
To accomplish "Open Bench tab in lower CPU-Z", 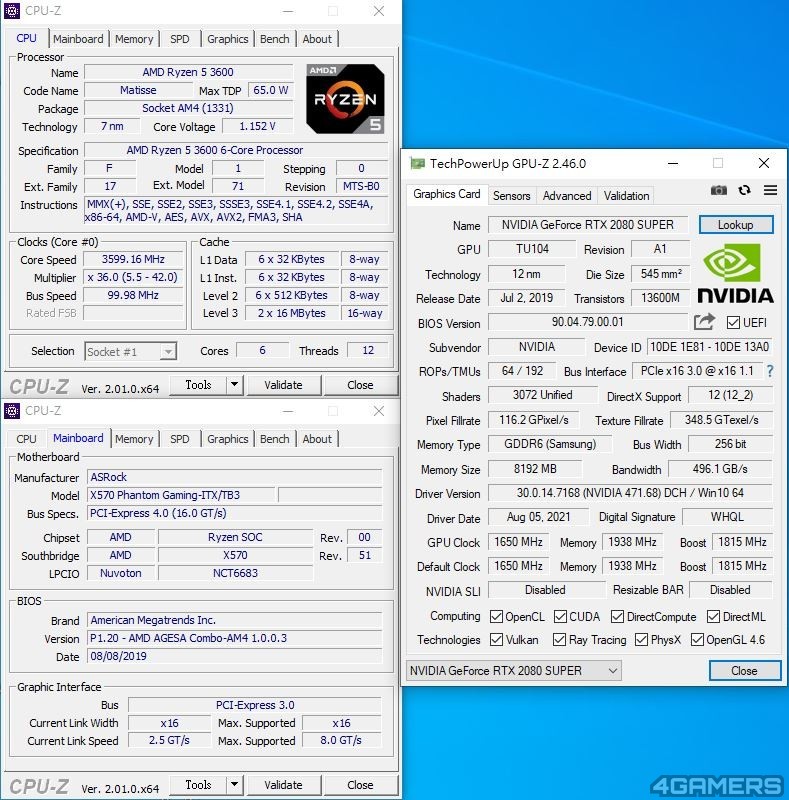I will pos(275,439).
